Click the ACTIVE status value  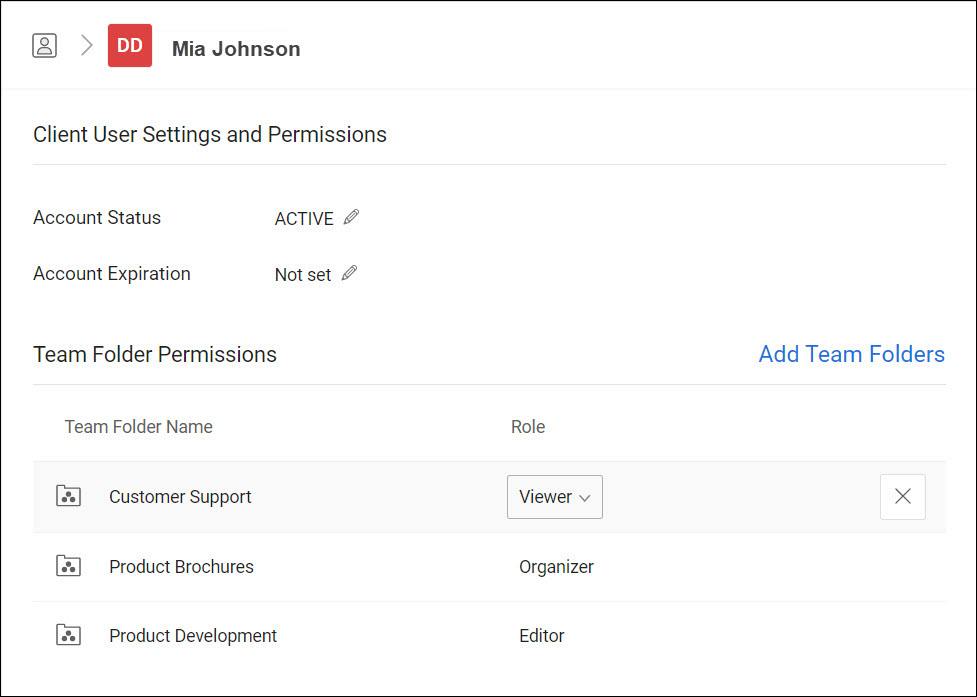tap(304, 219)
